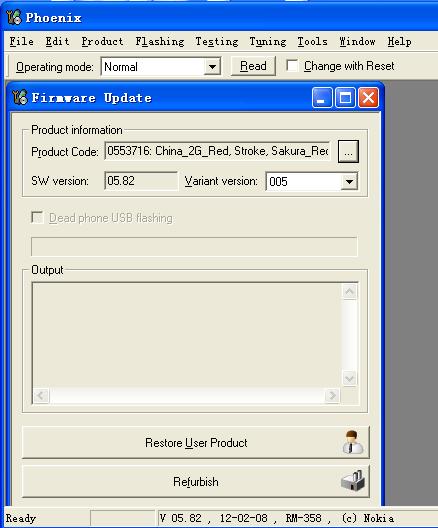Open the Flashing menu
The height and width of the screenshot is (528, 438).
click(160, 41)
